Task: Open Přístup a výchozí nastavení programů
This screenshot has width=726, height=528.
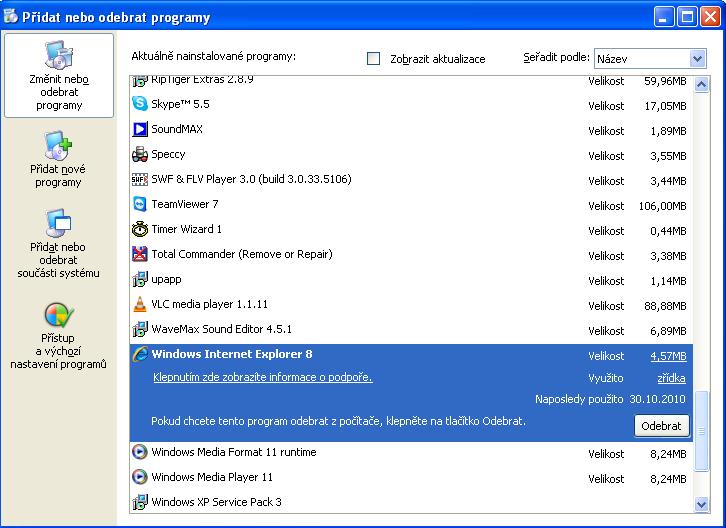Action: 58,336
